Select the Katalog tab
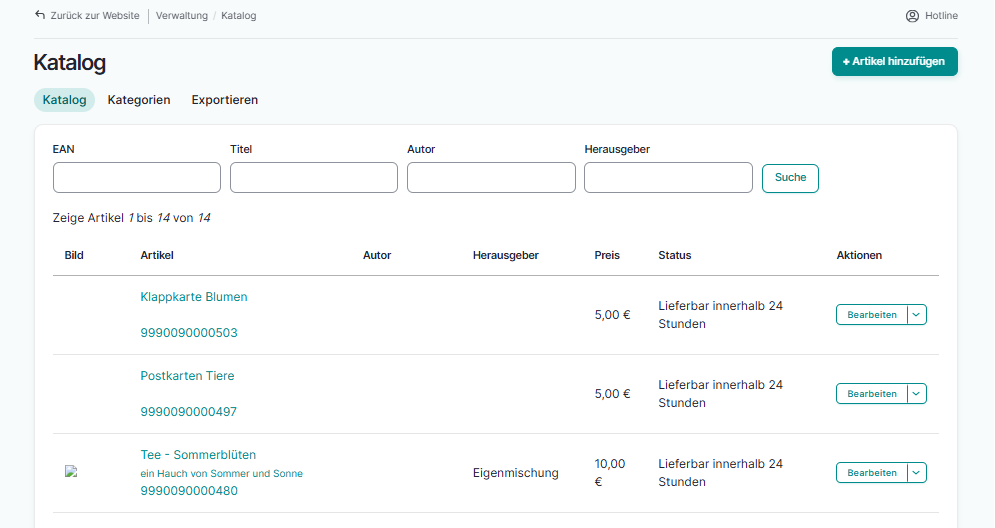Image resolution: width=995 pixels, height=528 pixels. pyautogui.click(x=64, y=100)
